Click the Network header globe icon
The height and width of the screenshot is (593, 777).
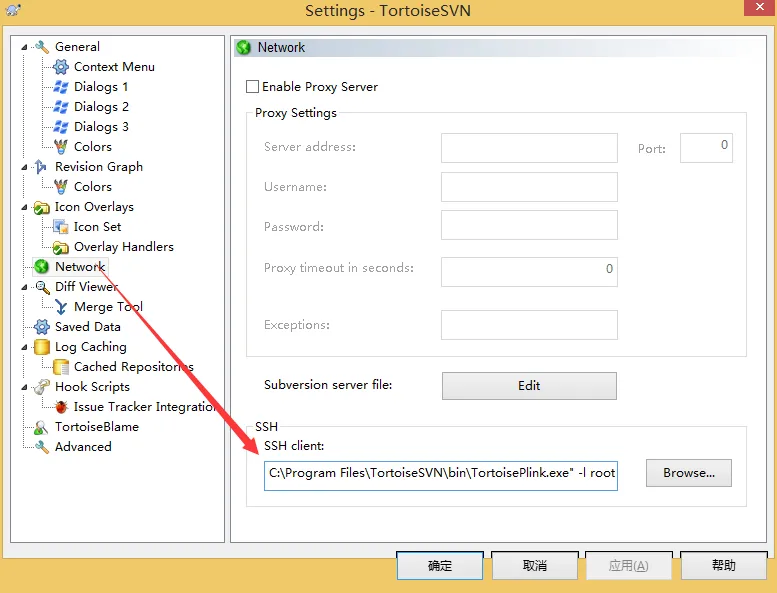[x=244, y=48]
